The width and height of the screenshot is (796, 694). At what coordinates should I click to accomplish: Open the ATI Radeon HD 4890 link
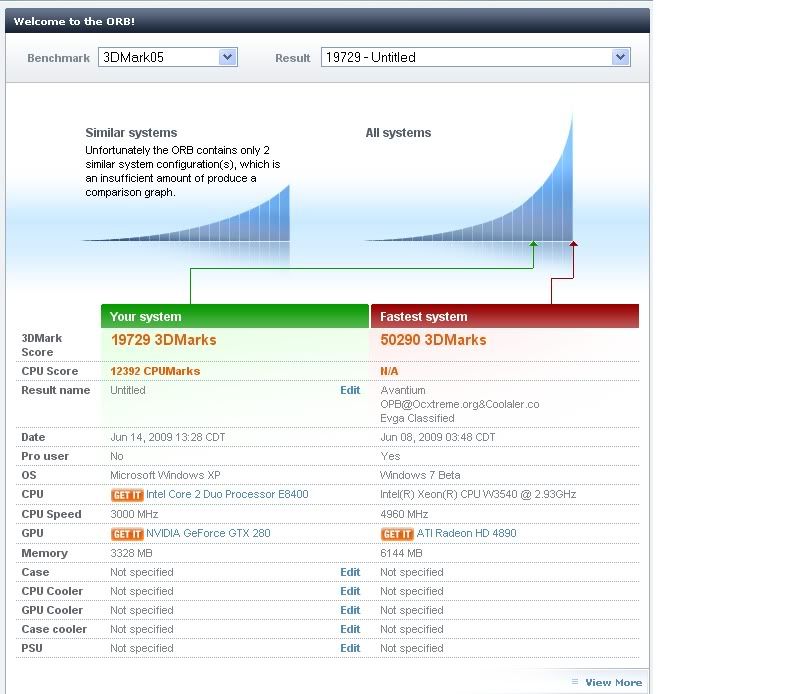(x=466, y=533)
